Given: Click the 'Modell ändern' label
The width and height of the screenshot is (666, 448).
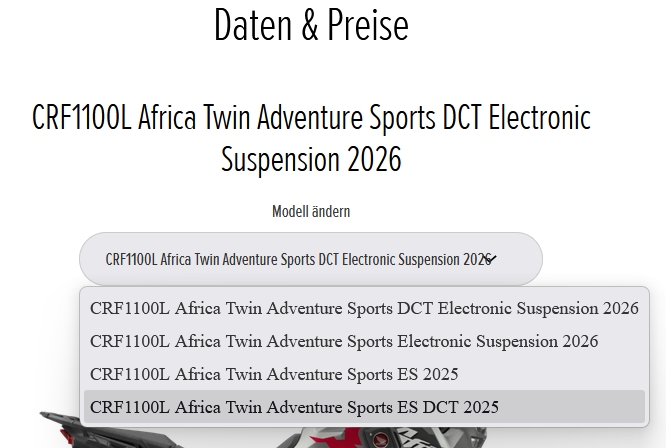Looking at the screenshot, I should 311,212.
